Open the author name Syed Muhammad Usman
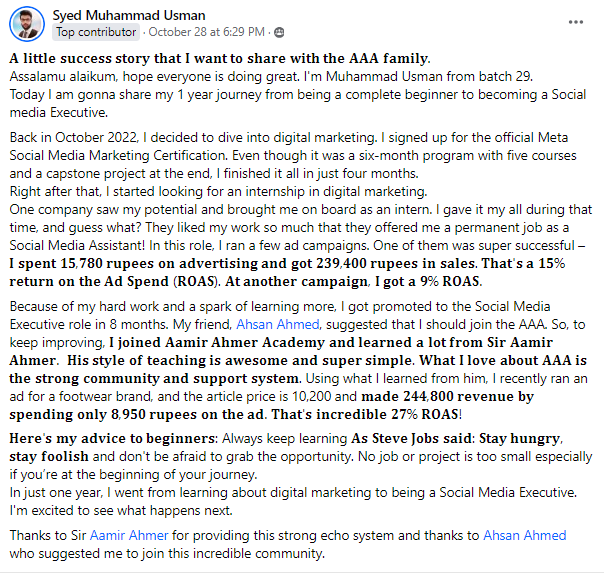This screenshot has width=604, height=574. [121, 15]
